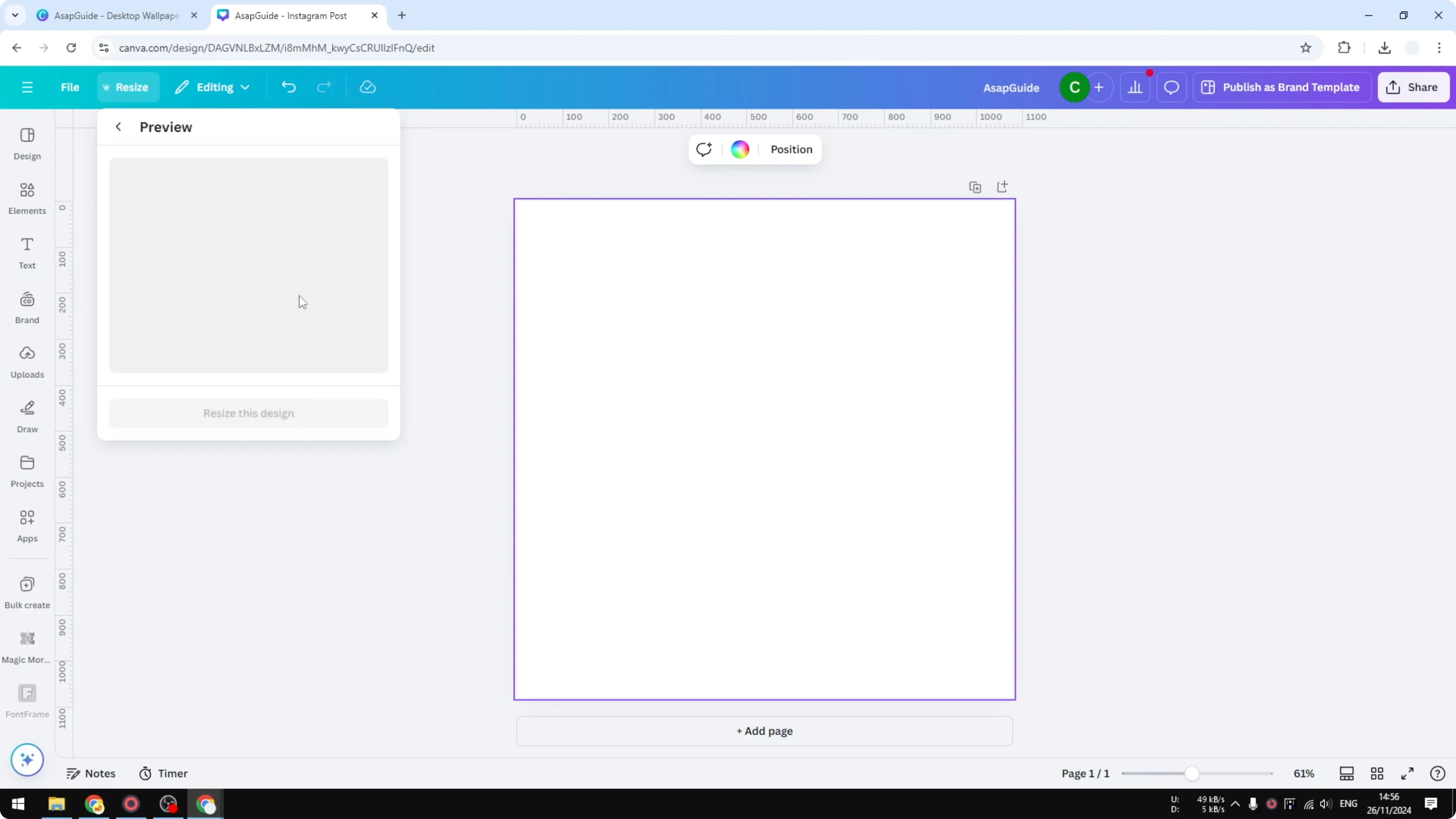This screenshot has width=1456, height=819.
Task: Open the Notes panel
Action: [91, 773]
